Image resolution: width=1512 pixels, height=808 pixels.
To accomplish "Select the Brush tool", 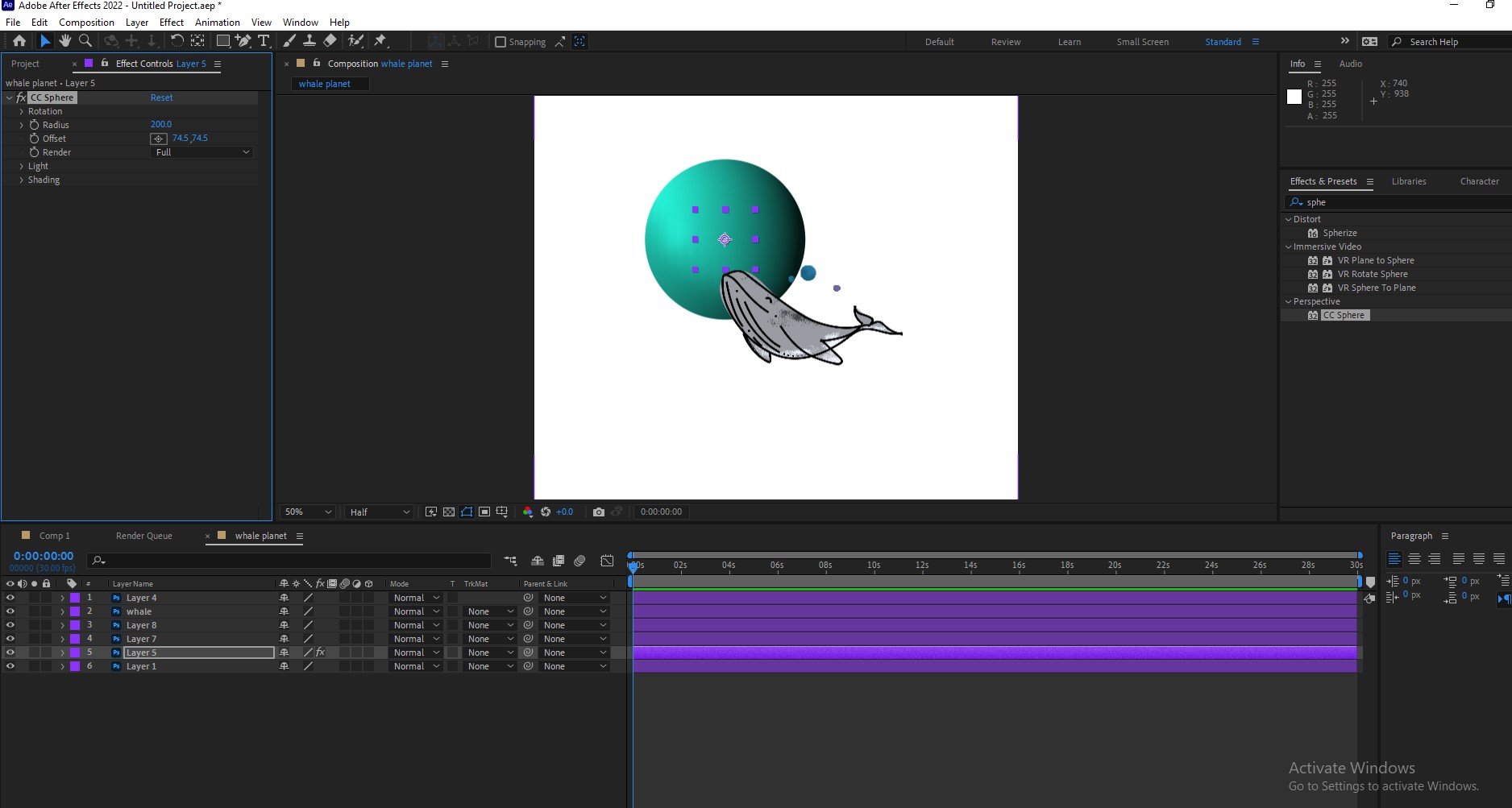I will 289,41.
